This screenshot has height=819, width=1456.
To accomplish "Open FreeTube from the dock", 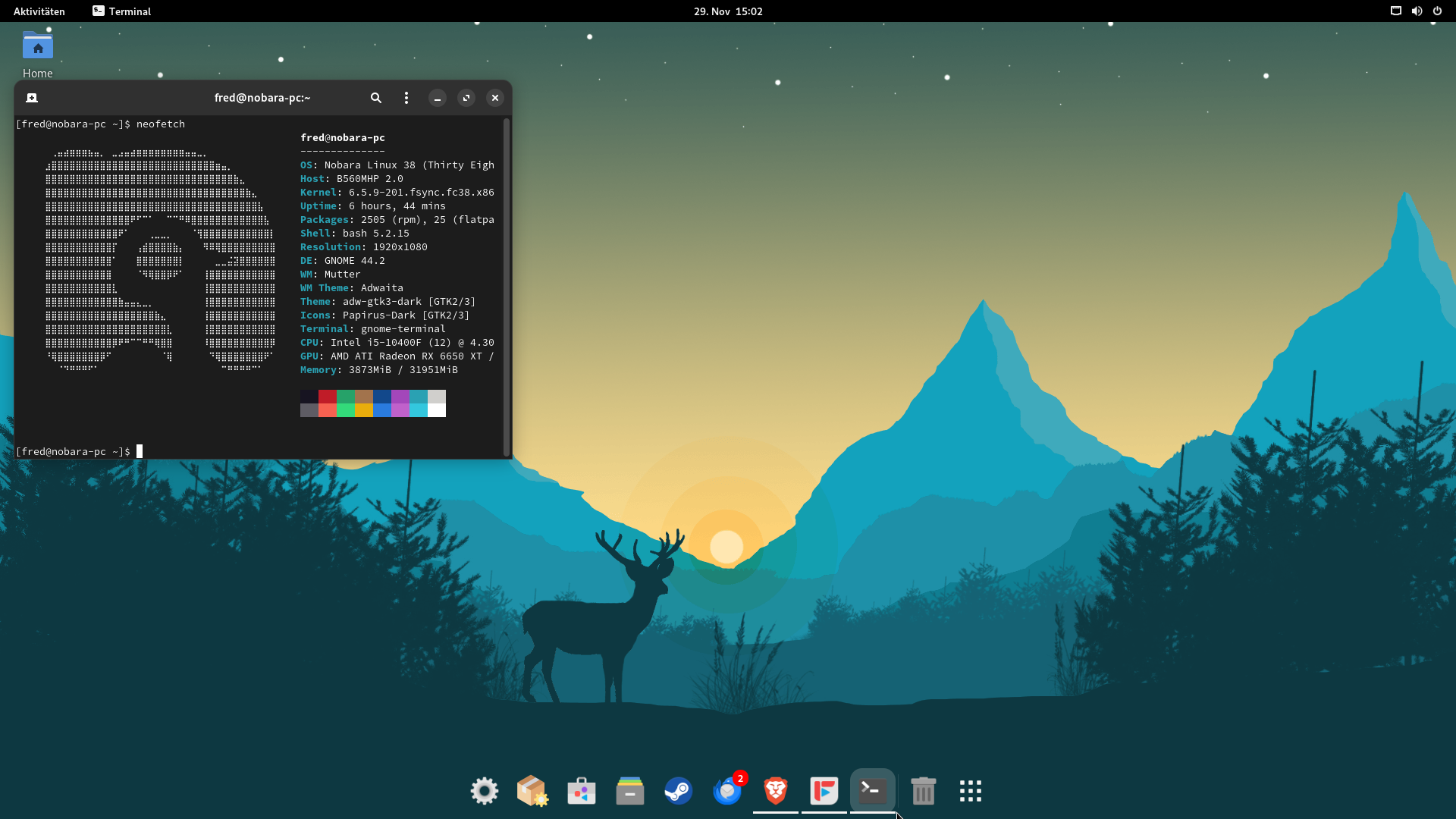I will coord(824,791).
